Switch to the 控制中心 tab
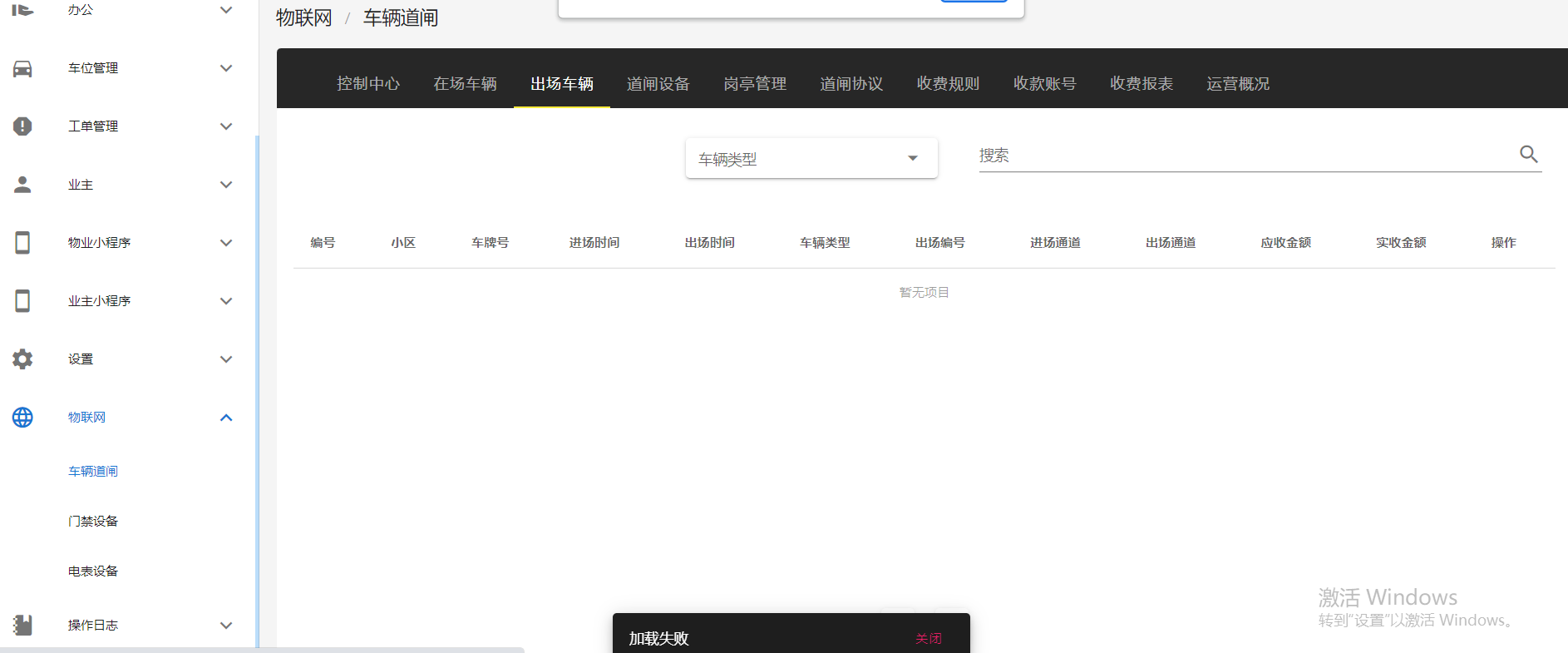The width and height of the screenshot is (1568, 653). pos(368,83)
